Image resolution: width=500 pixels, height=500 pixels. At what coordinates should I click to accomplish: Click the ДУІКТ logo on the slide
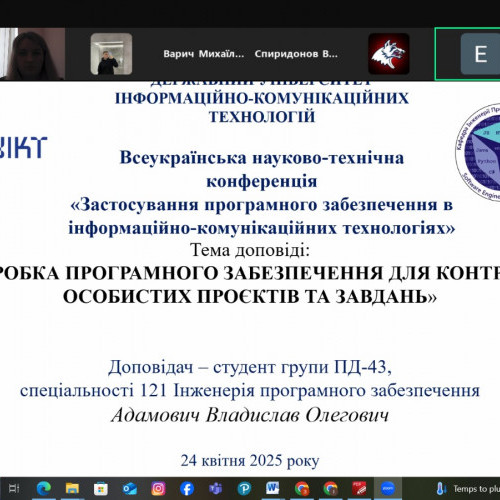point(23,147)
